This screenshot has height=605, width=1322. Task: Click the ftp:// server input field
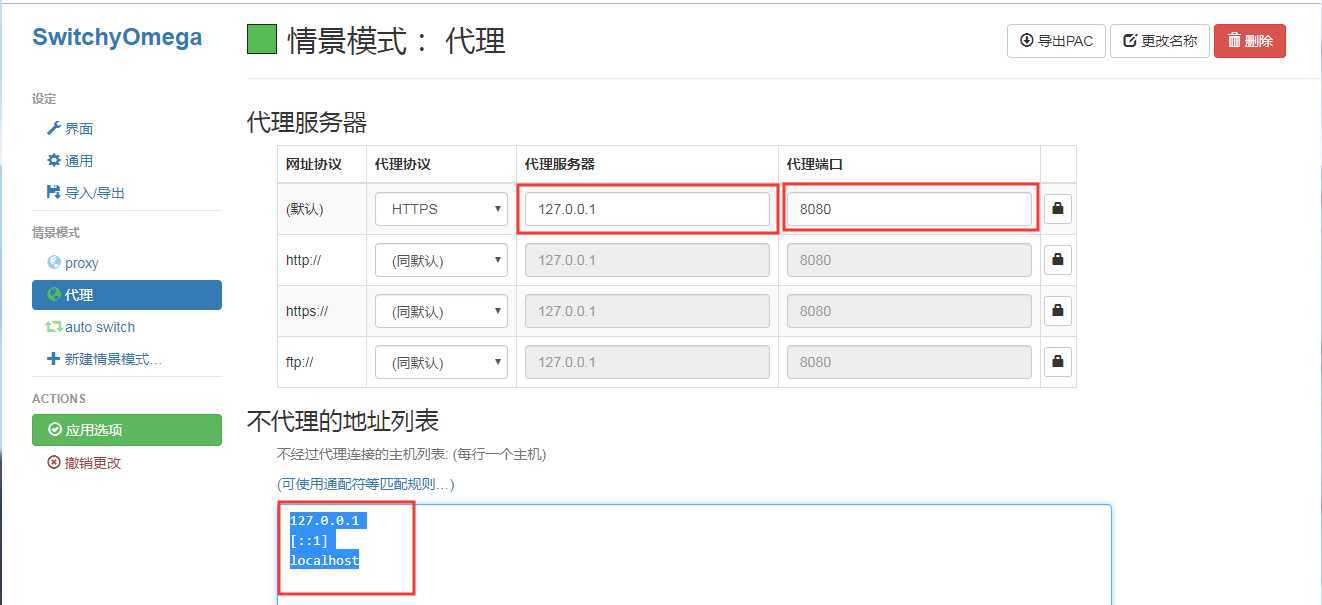pyautogui.click(x=647, y=362)
